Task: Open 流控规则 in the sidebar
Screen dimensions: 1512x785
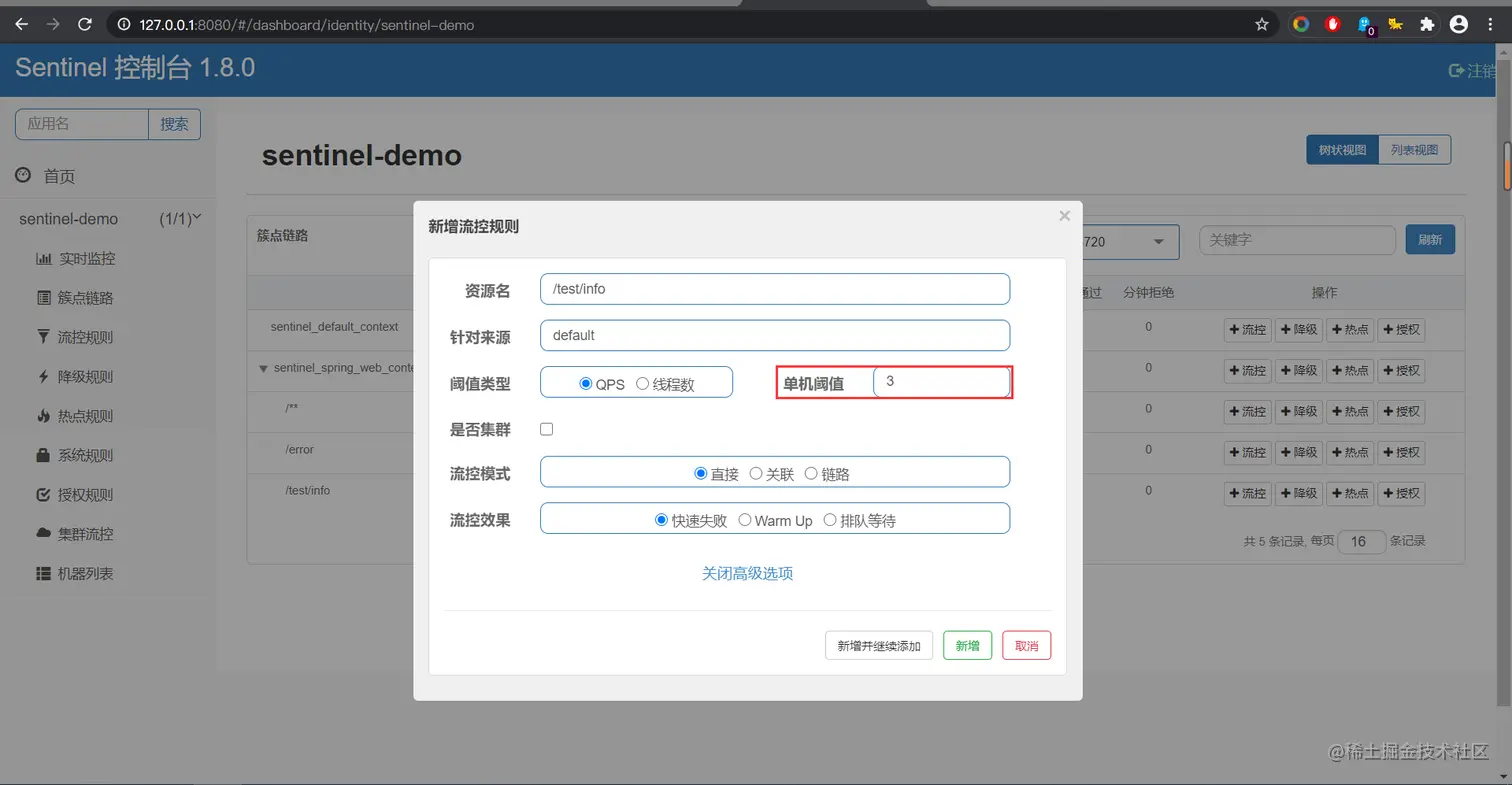Action: (x=75, y=337)
